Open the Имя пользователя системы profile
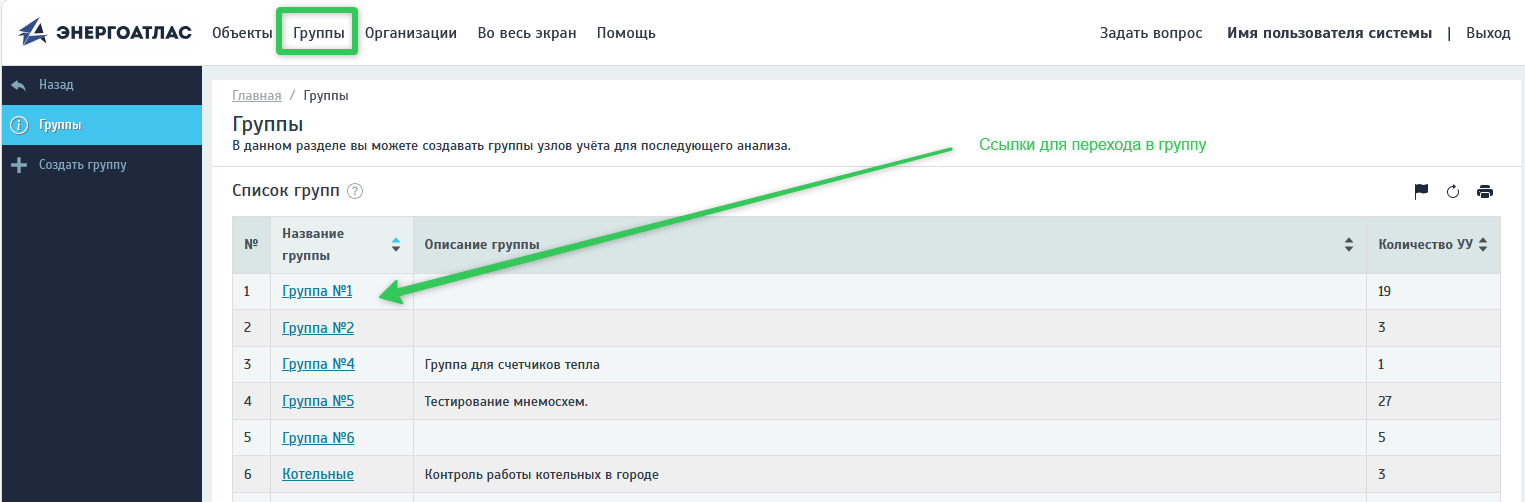This screenshot has width=1525, height=502. pyautogui.click(x=1329, y=33)
